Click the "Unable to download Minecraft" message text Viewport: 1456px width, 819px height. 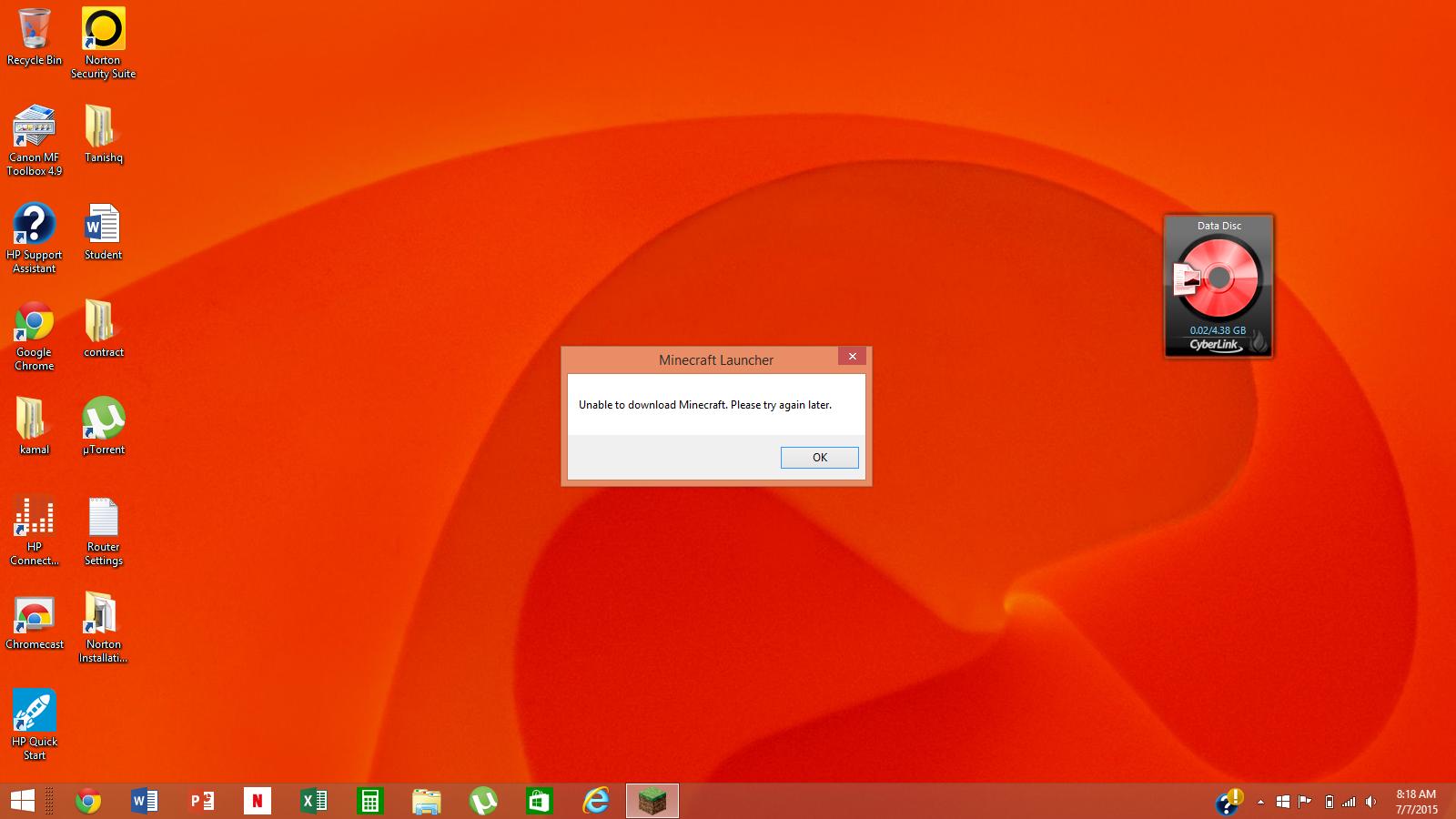pyautogui.click(x=705, y=405)
